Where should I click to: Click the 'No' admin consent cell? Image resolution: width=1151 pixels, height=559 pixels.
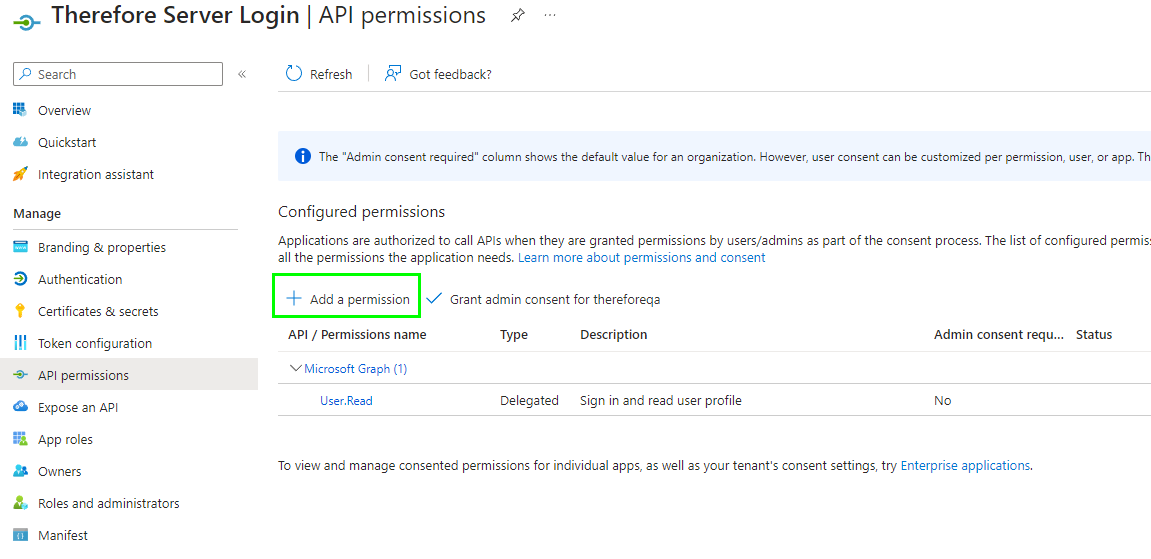click(943, 401)
